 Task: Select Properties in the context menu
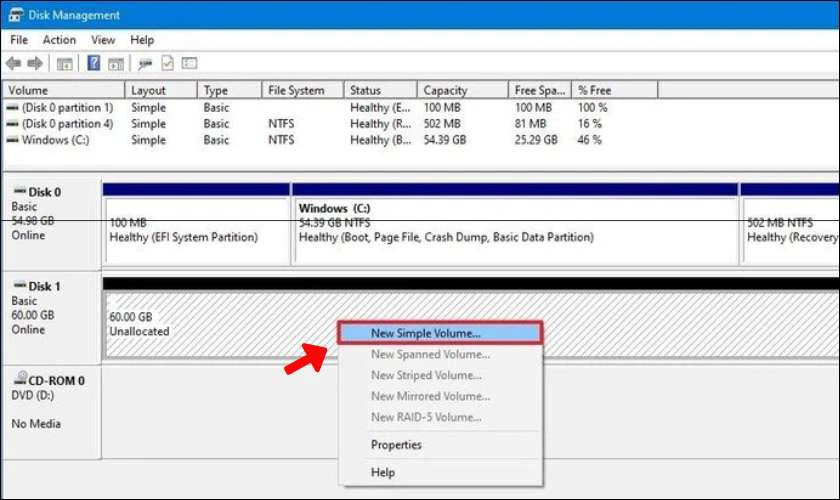tap(396, 445)
